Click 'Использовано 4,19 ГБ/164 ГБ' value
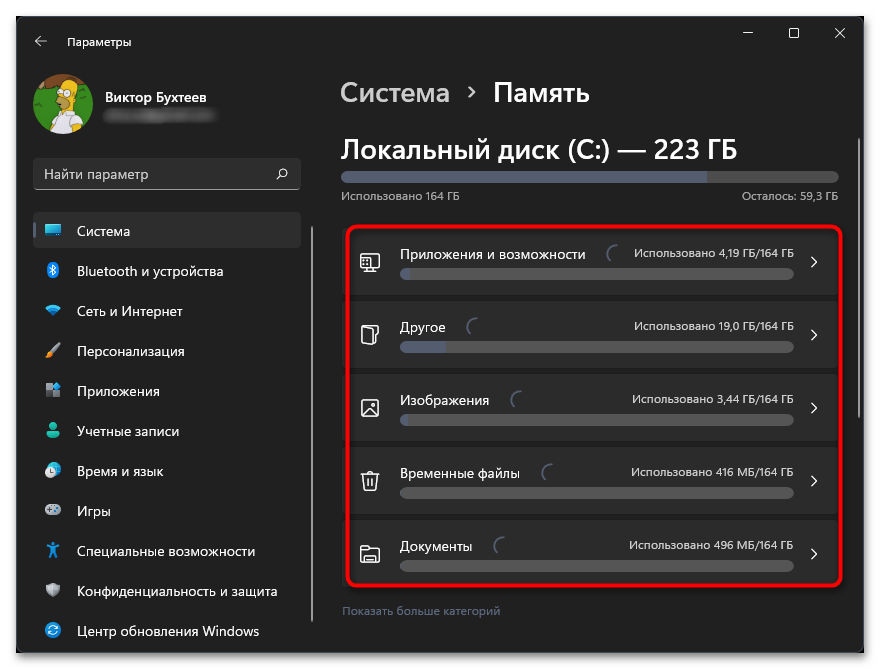 [x=713, y=253]
